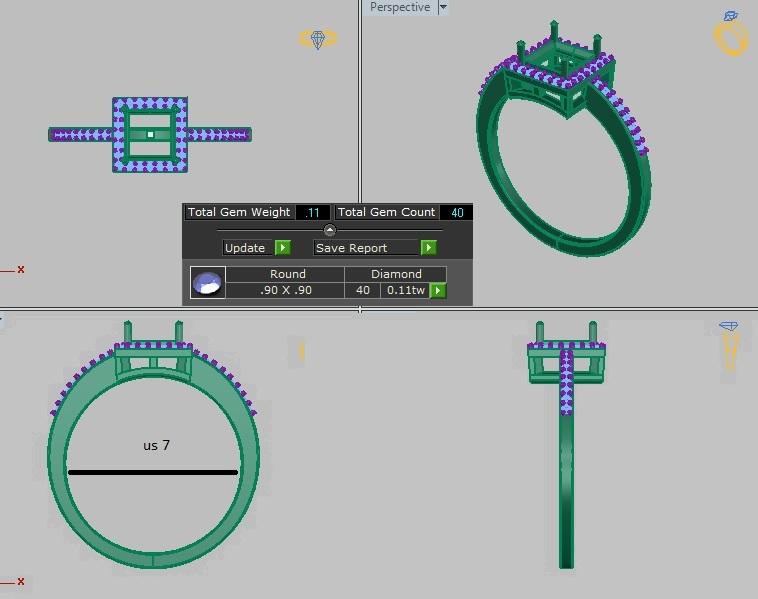
Task: Click the Perspective viewport label
Action: click(x=400, y=7)
